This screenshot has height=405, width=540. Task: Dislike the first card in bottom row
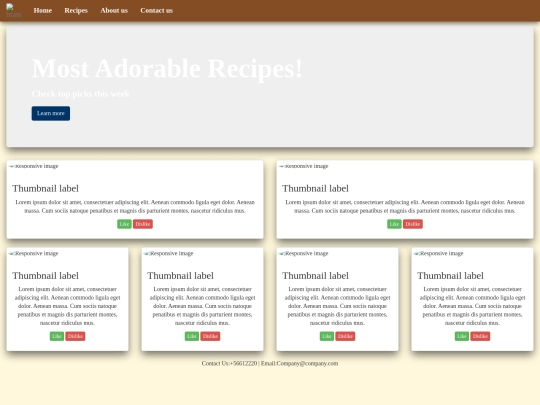coord(75,336)
